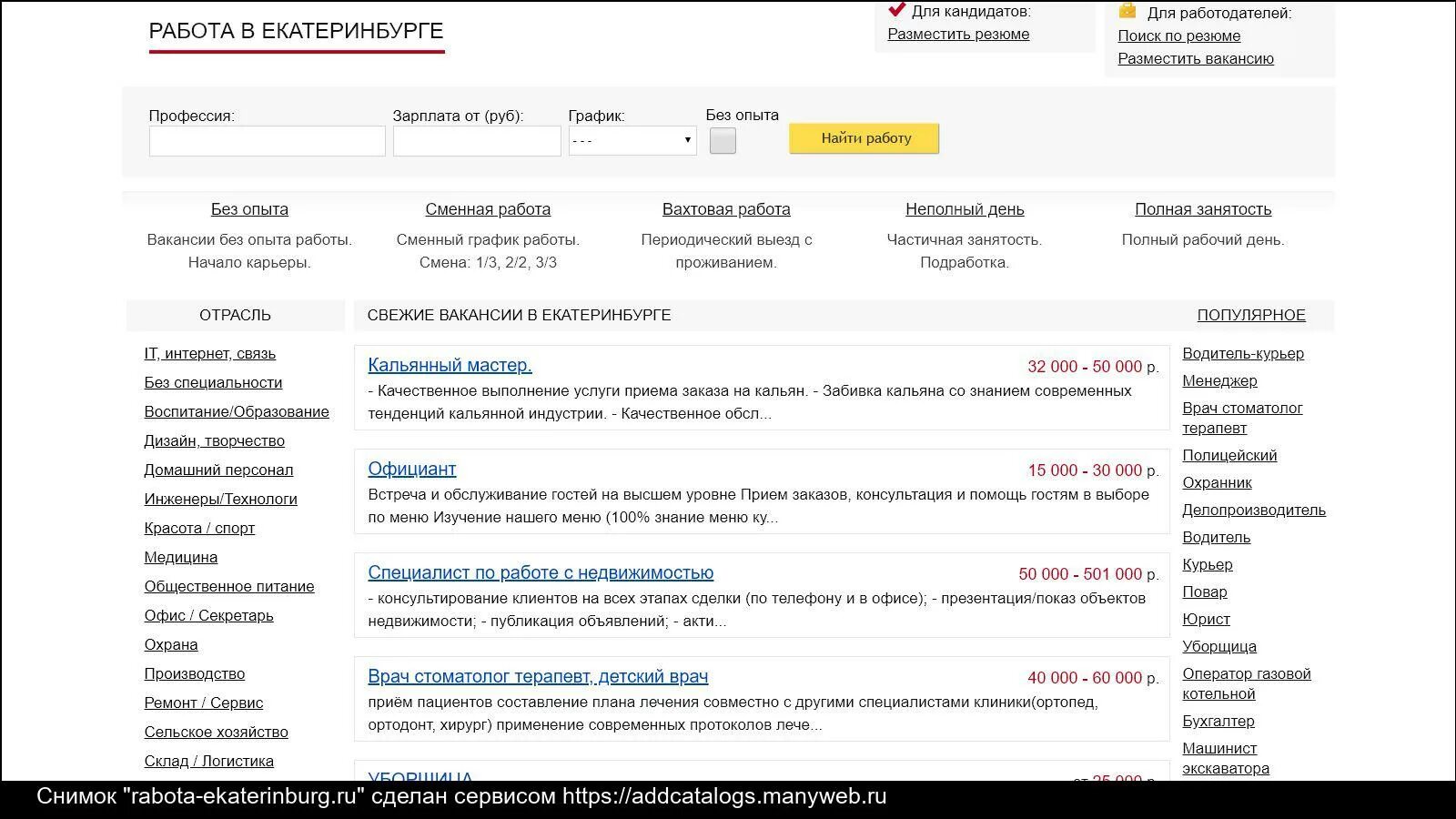The image size is (1456, 819).
Task: Open 'Ремонт / Сервис' industry
Action: (x=203, y=703)
